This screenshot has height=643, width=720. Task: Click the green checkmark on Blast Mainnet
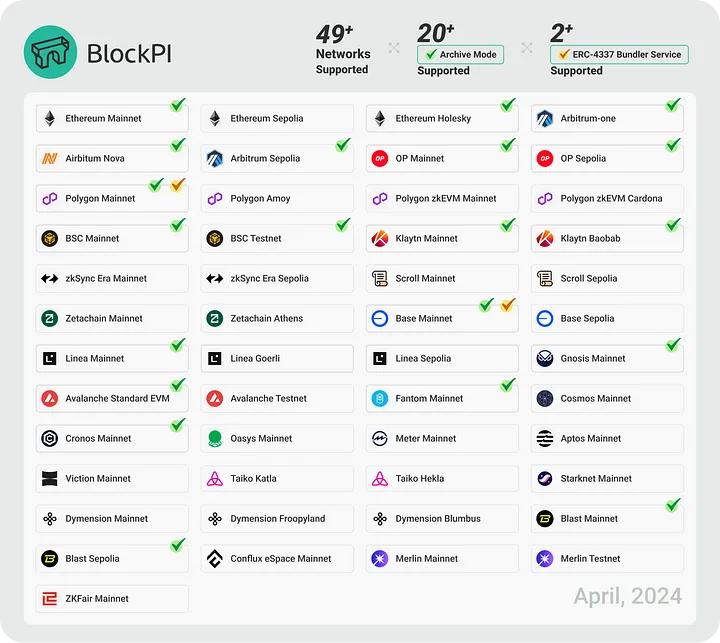[x=673, y=505]
